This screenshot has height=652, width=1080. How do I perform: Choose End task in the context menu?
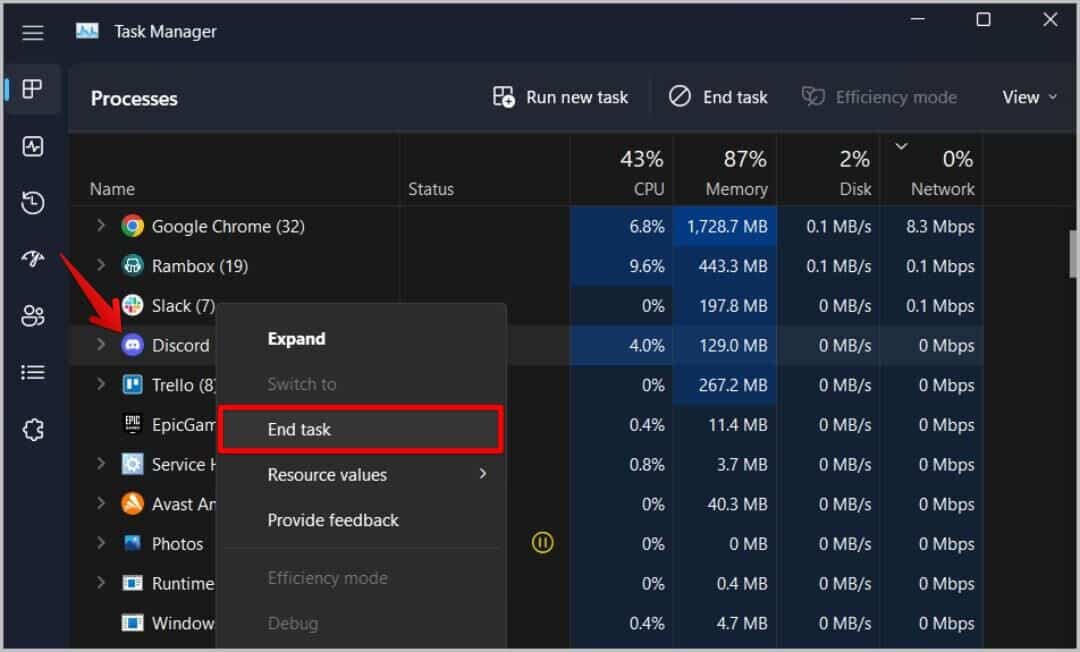[x=361, y=430]
